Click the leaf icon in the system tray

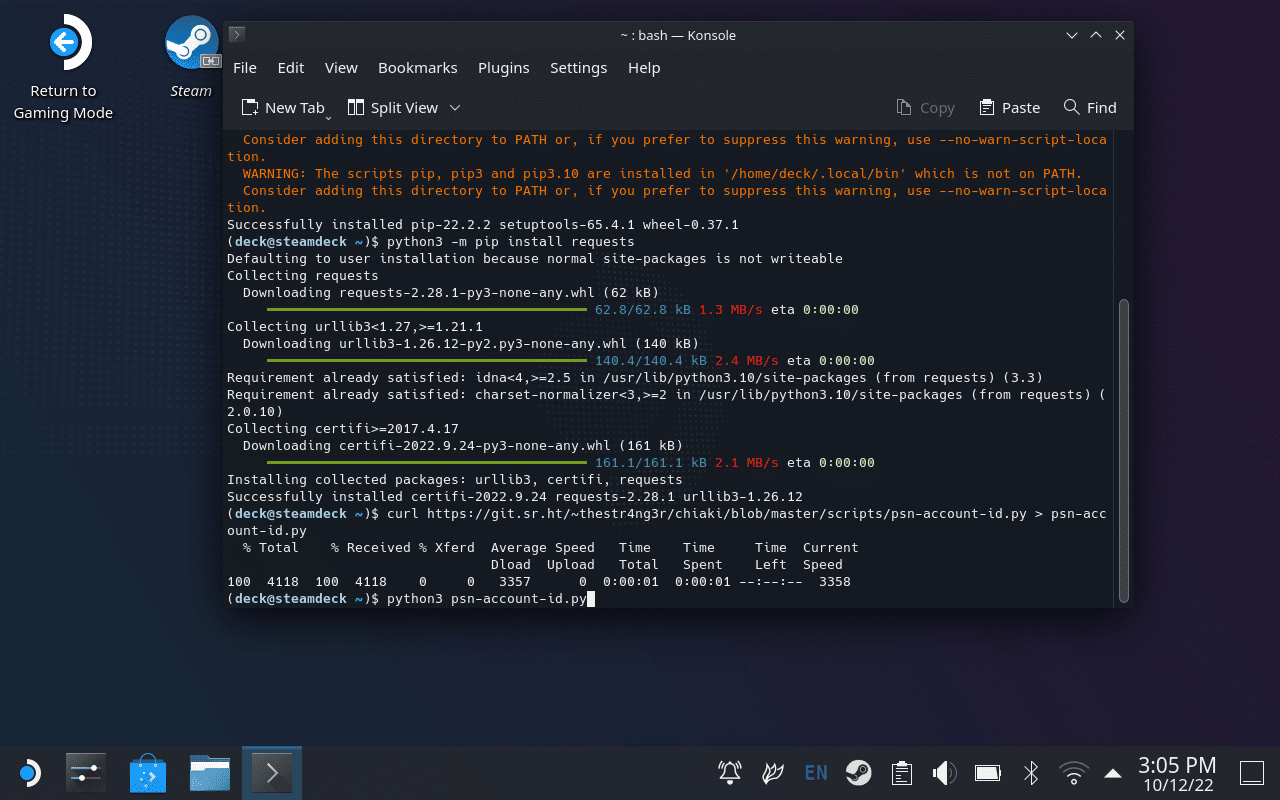click(x=773, y=772)
